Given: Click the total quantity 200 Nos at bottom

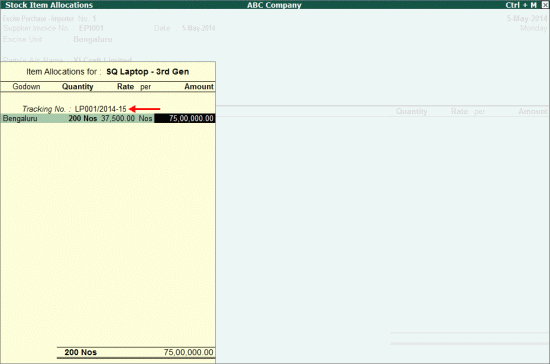Looking at the screenshot, I should point(81,352).
